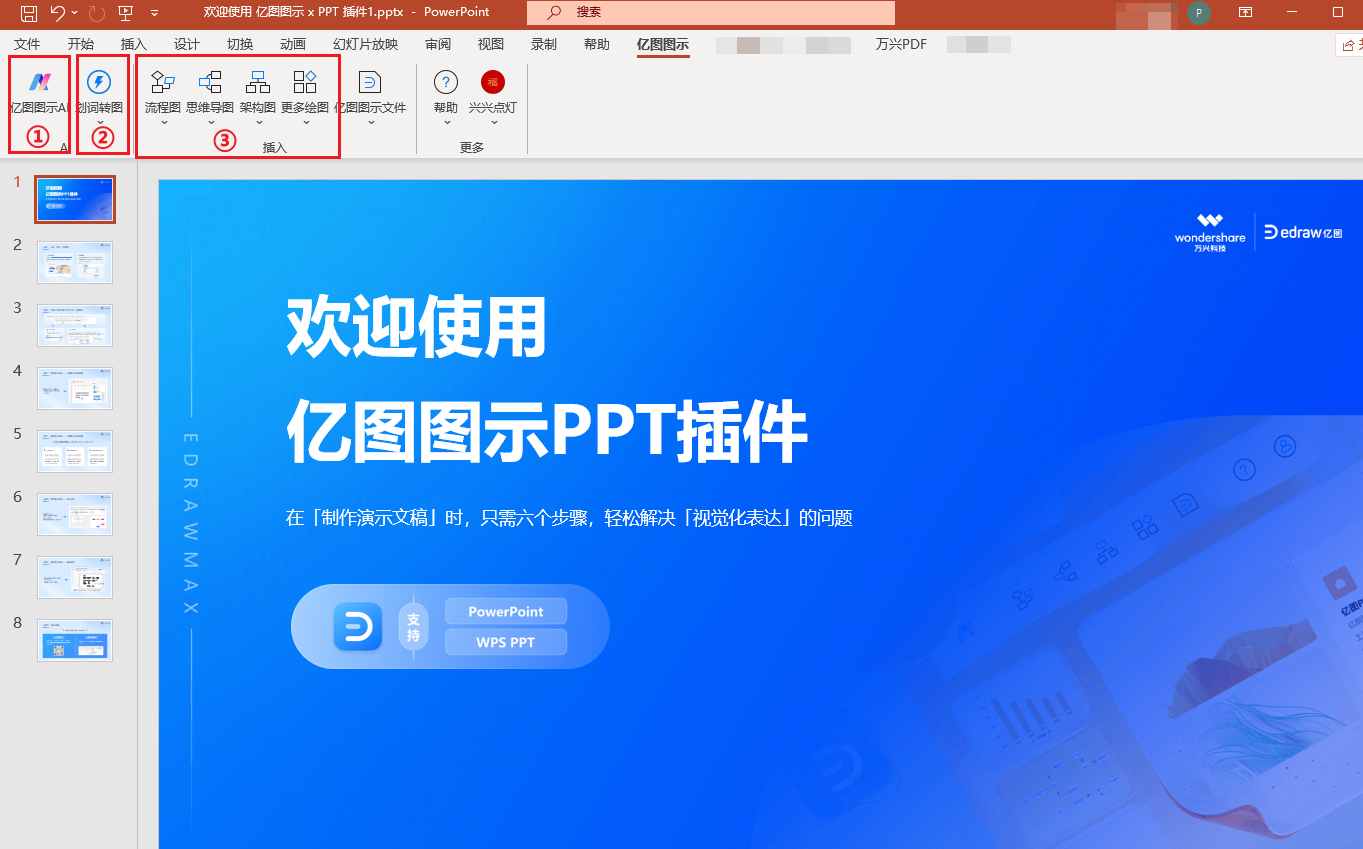Expand the 思维导图 dropdown arrow

209,122
